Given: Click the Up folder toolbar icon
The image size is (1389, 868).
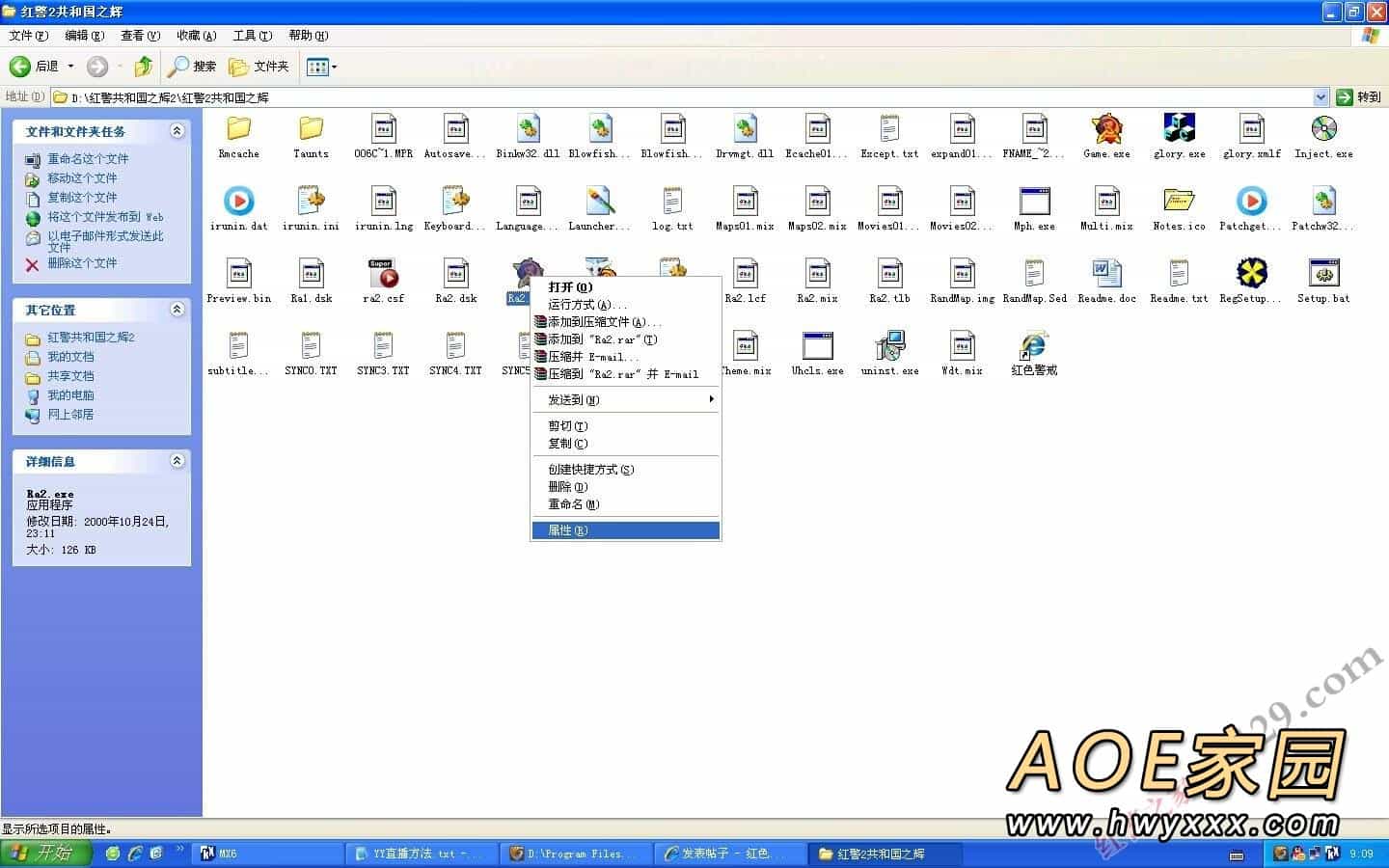Looking at the screenshot, I should coord(144,67).
